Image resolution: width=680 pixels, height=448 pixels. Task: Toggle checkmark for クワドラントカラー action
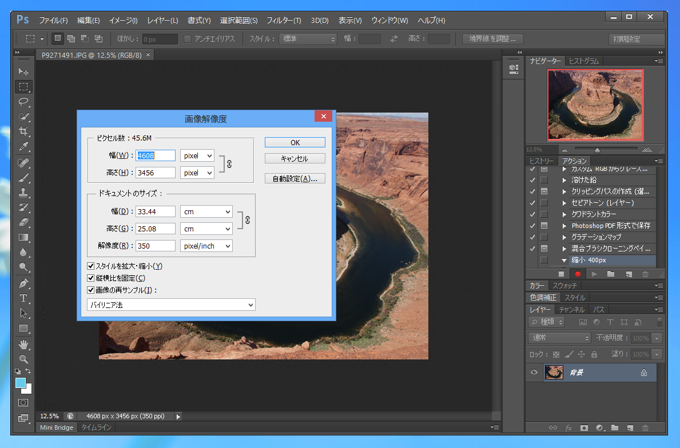pos(533,214)
